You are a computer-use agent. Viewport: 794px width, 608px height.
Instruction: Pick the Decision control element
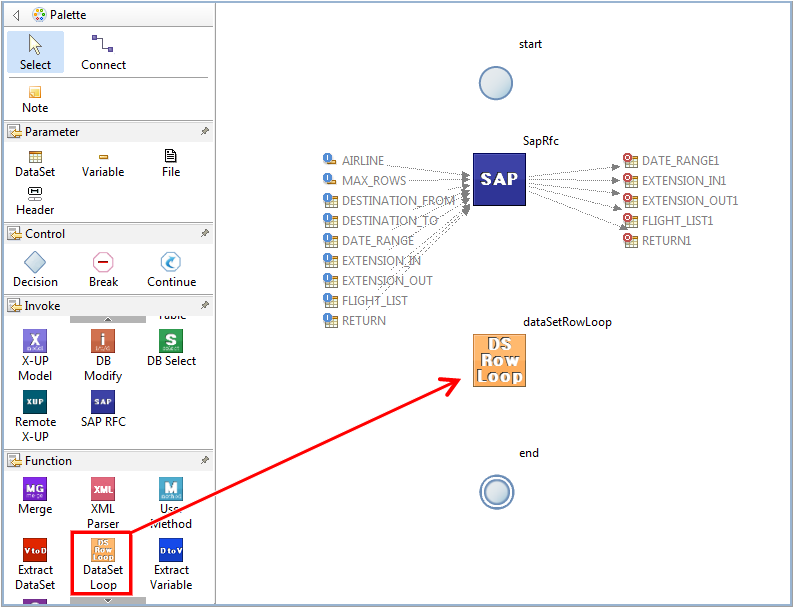coord(35,270)
